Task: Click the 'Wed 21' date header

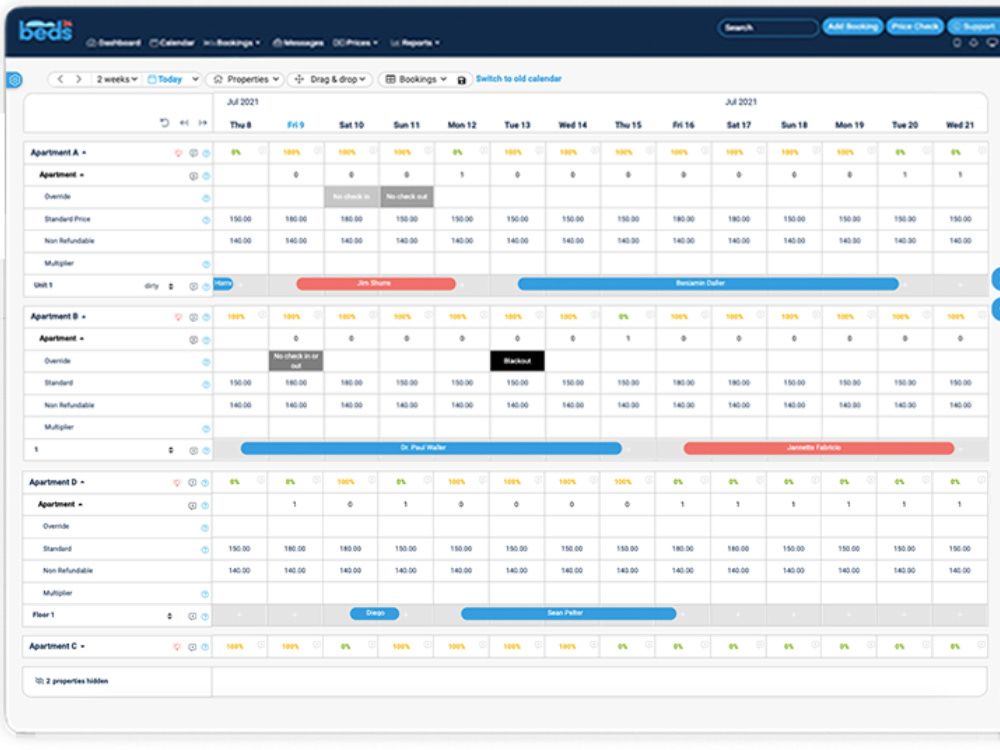Action: pos(960,125)
